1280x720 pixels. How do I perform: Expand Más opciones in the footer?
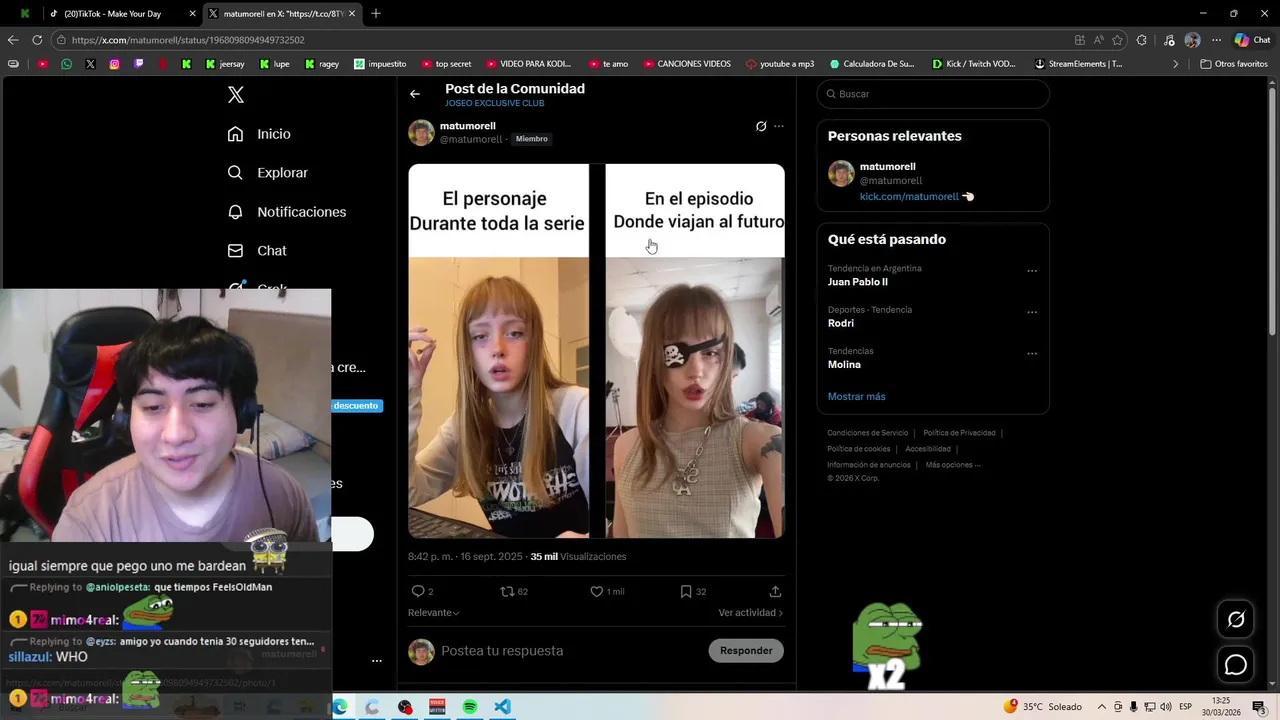[953, 465]
